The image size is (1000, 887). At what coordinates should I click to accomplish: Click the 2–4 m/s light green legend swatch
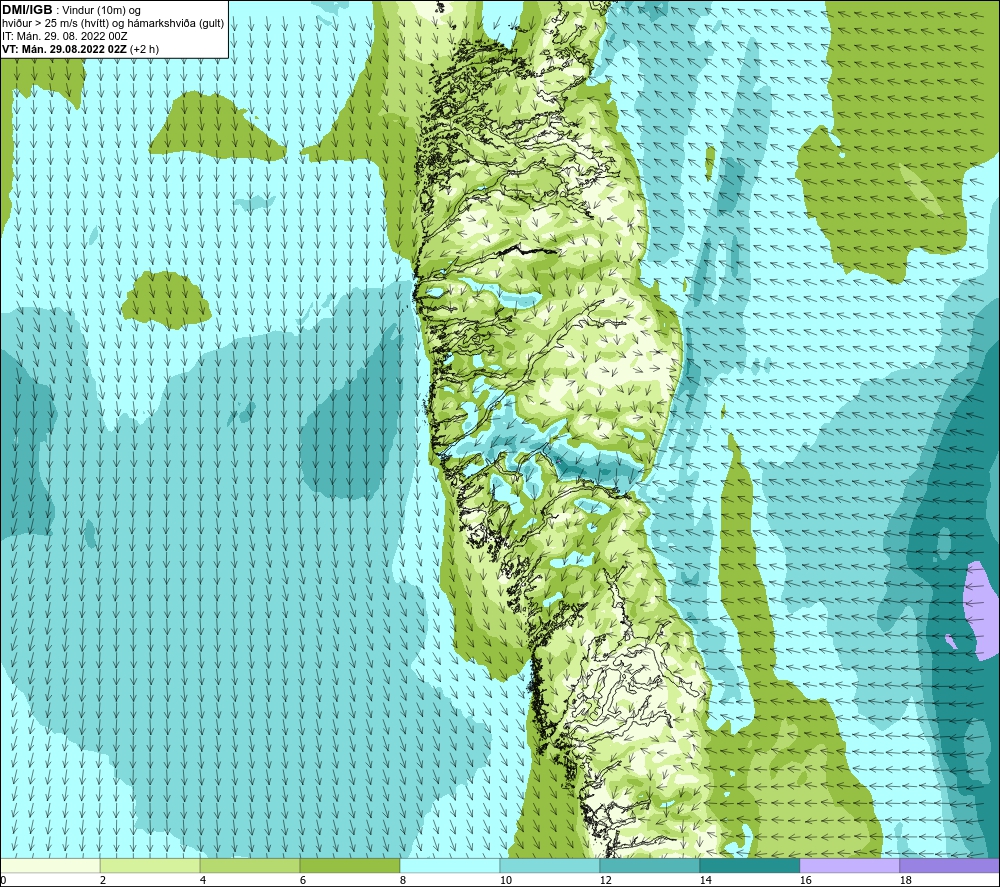(x=150, y=865)
